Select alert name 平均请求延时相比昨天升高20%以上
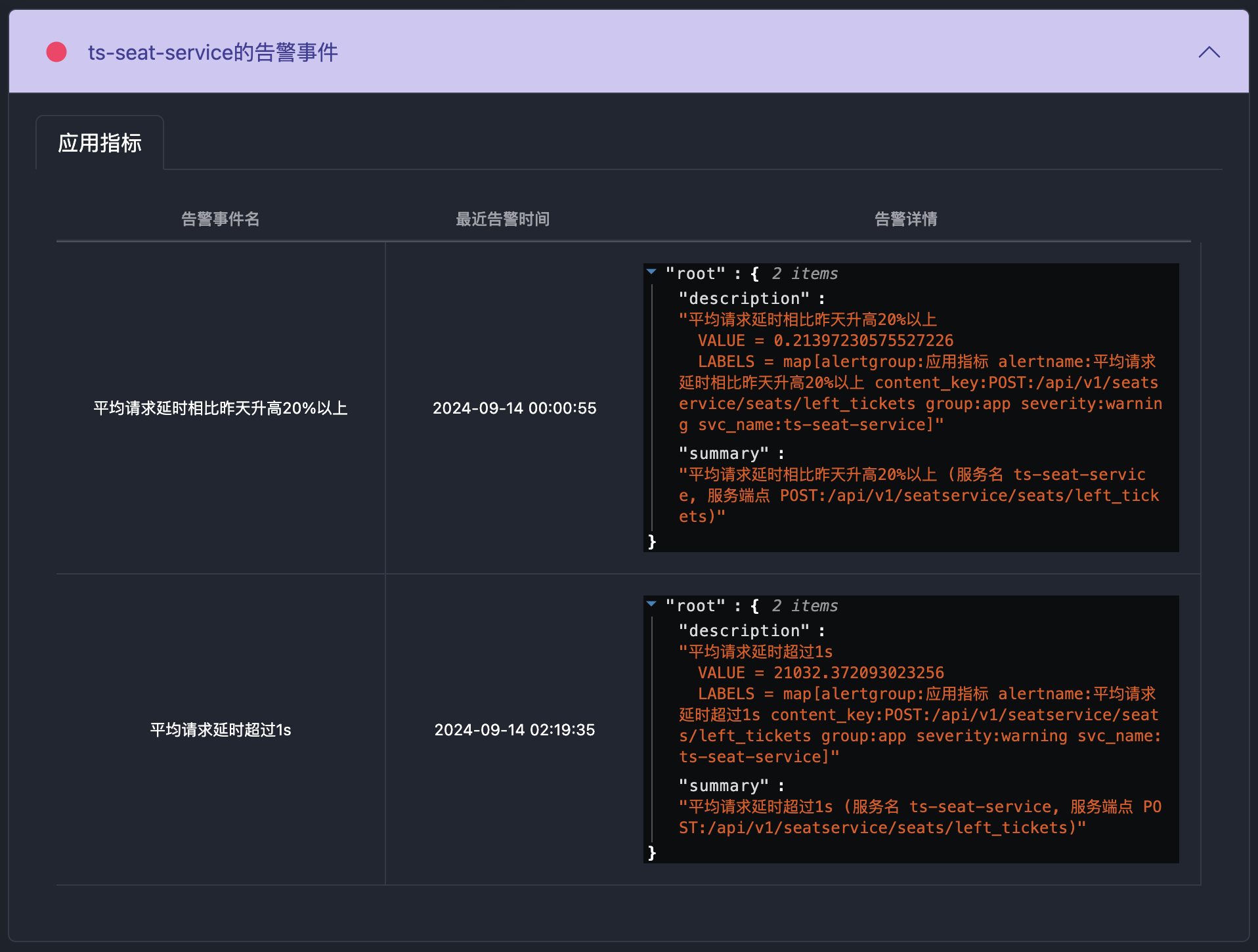Image resolution: width=1258 pixels, height=952 pixels. point(221,408)
